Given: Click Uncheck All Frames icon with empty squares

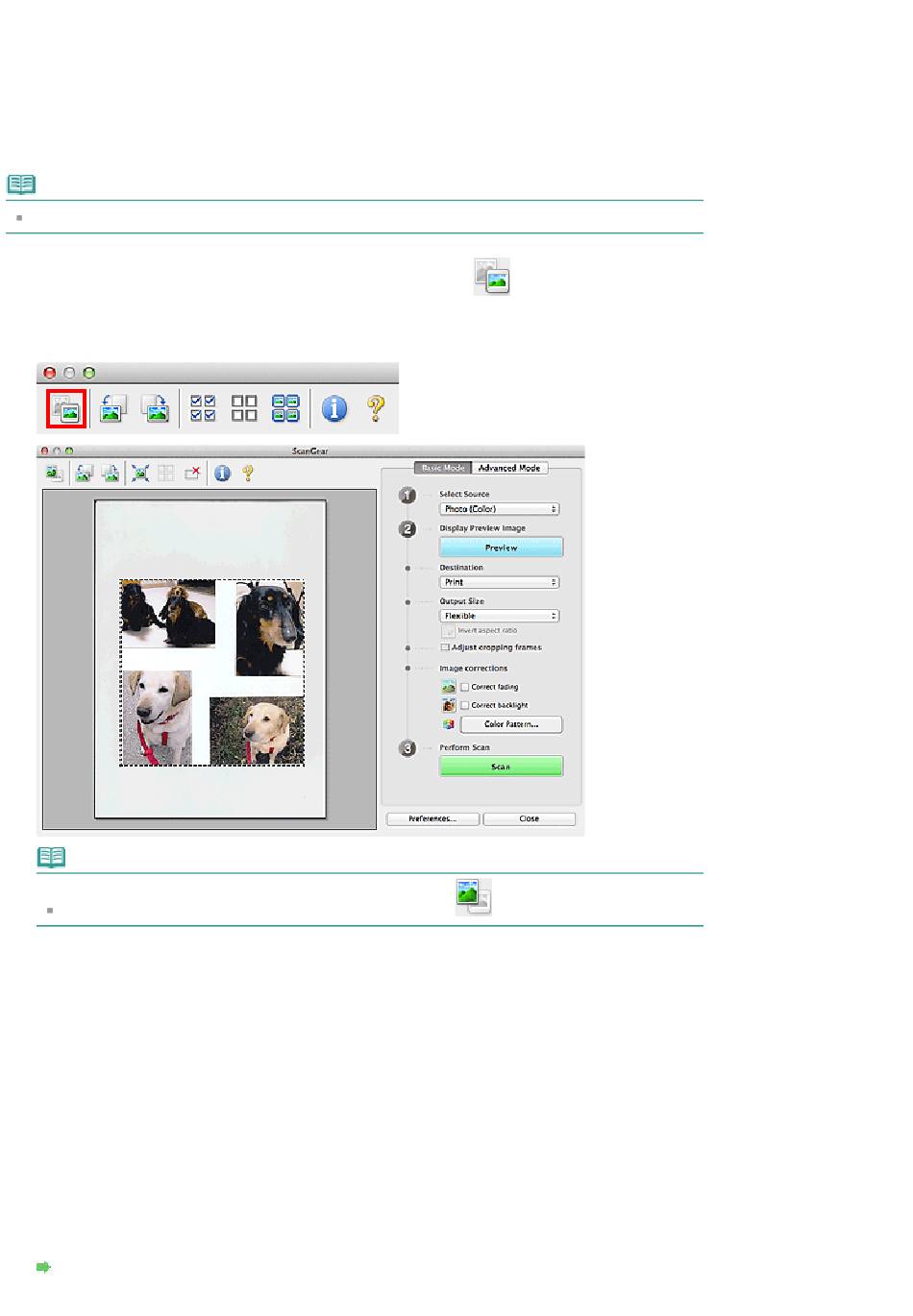Looking at the screenshot, I should pyautogui.click(x=244, y=408).
